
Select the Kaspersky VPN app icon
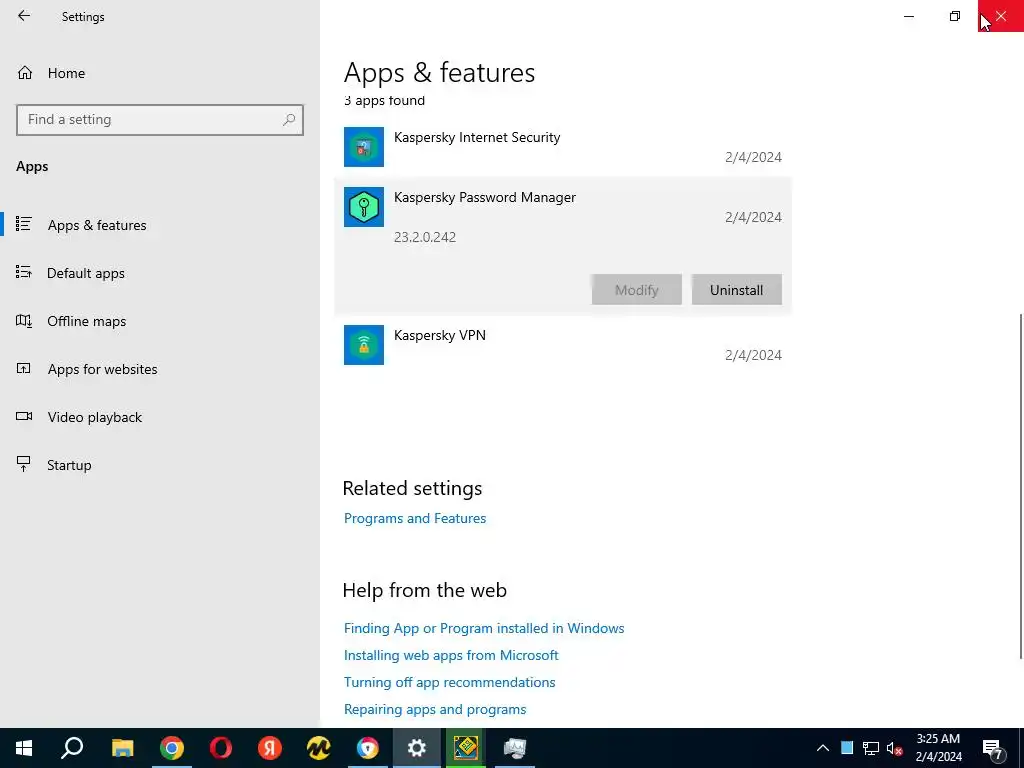[x=364, y=345]
